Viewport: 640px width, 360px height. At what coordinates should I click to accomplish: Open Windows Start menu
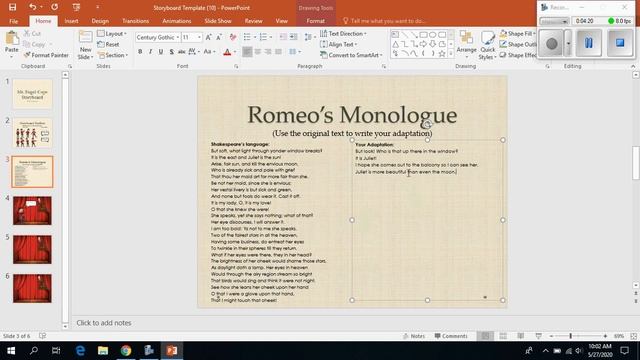coord(11,351)
